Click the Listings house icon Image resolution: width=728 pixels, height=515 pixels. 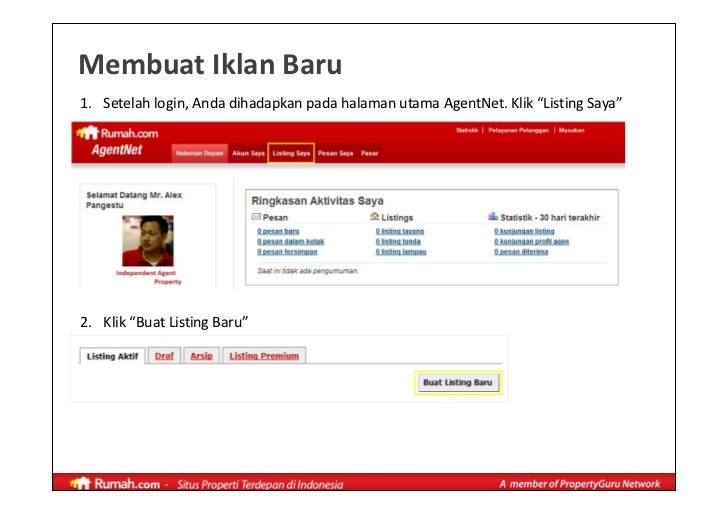375,216
